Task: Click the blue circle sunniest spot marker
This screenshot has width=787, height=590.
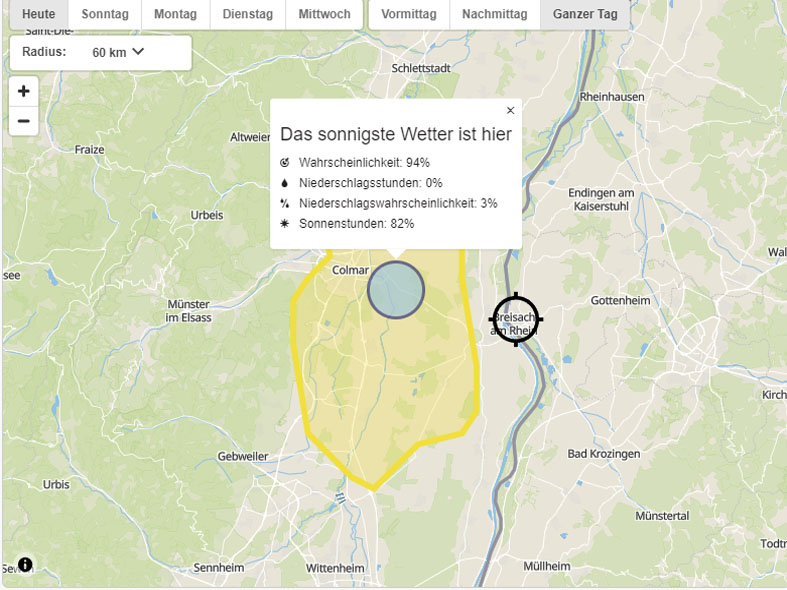Action: pos(396,291)
